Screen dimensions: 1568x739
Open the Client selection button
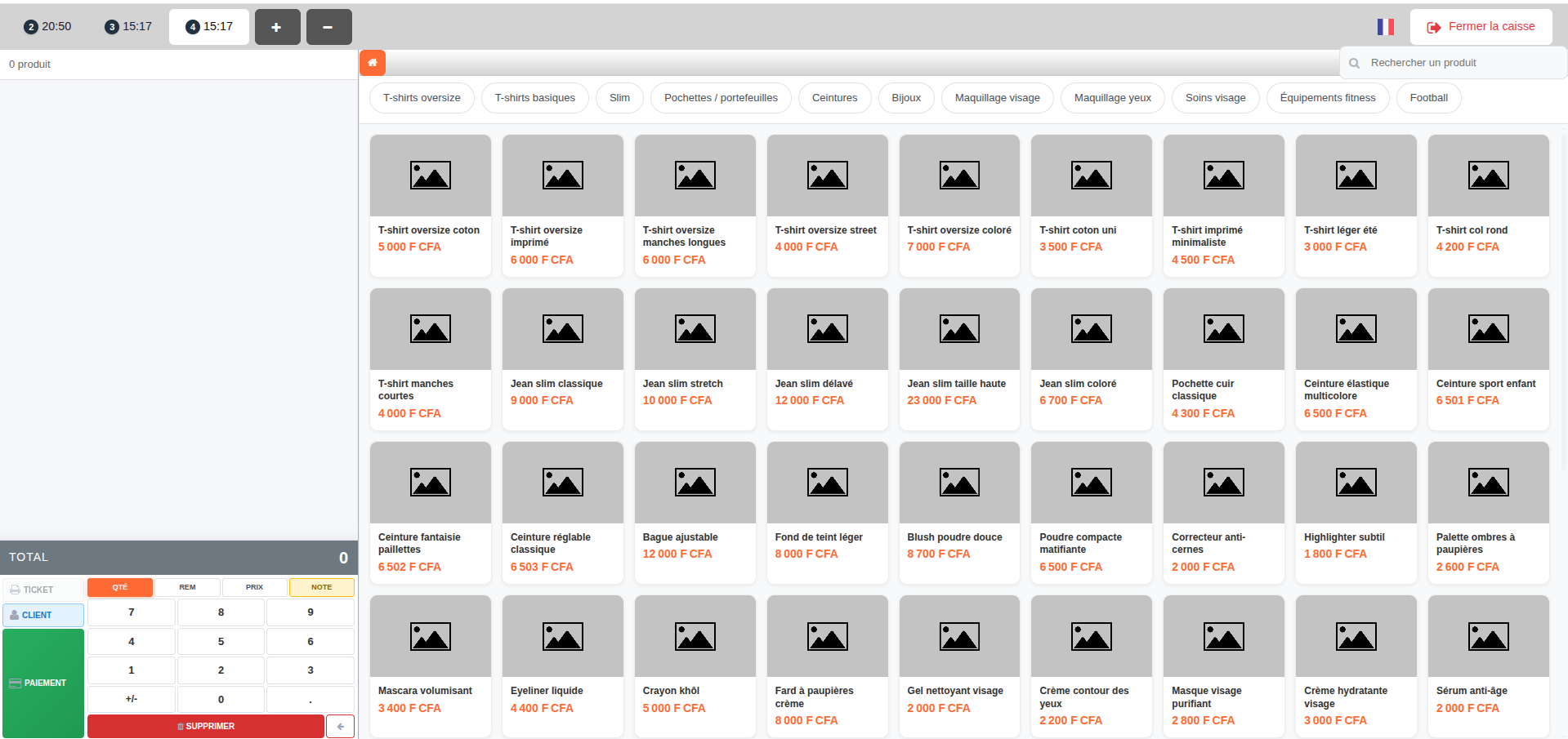pyautogui.click(x=43, y=615)
